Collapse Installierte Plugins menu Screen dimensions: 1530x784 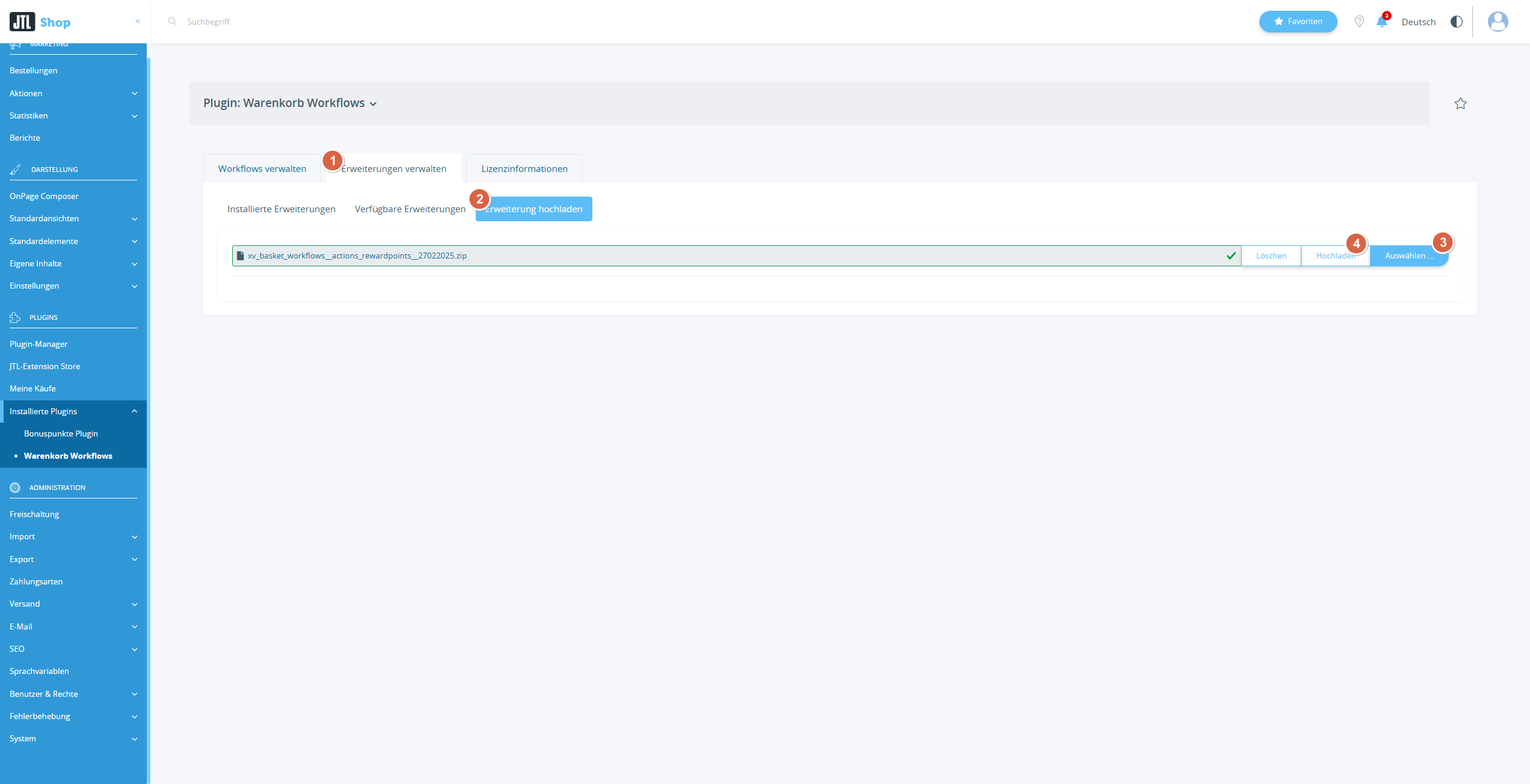73,411
